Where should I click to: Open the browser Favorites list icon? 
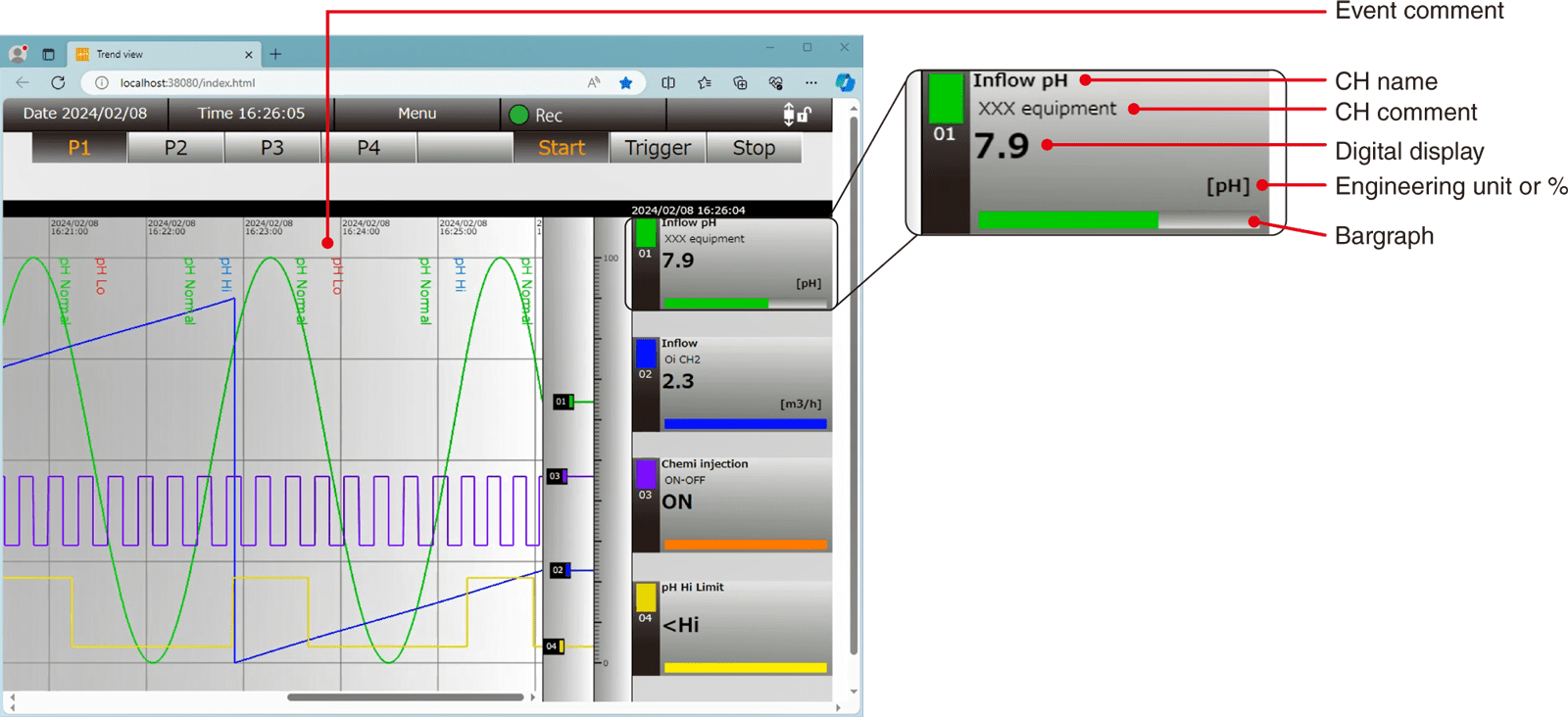705,83
